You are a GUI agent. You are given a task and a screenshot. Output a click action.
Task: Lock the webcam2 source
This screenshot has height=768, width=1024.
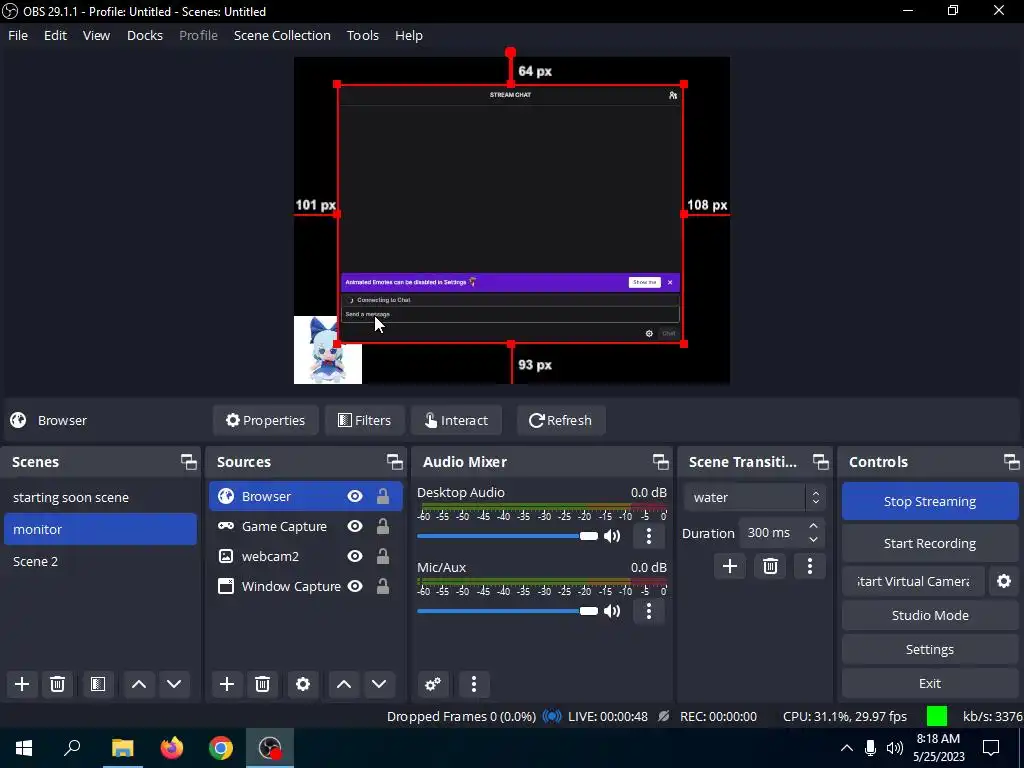pyautogui.click(x=383, y=556)
